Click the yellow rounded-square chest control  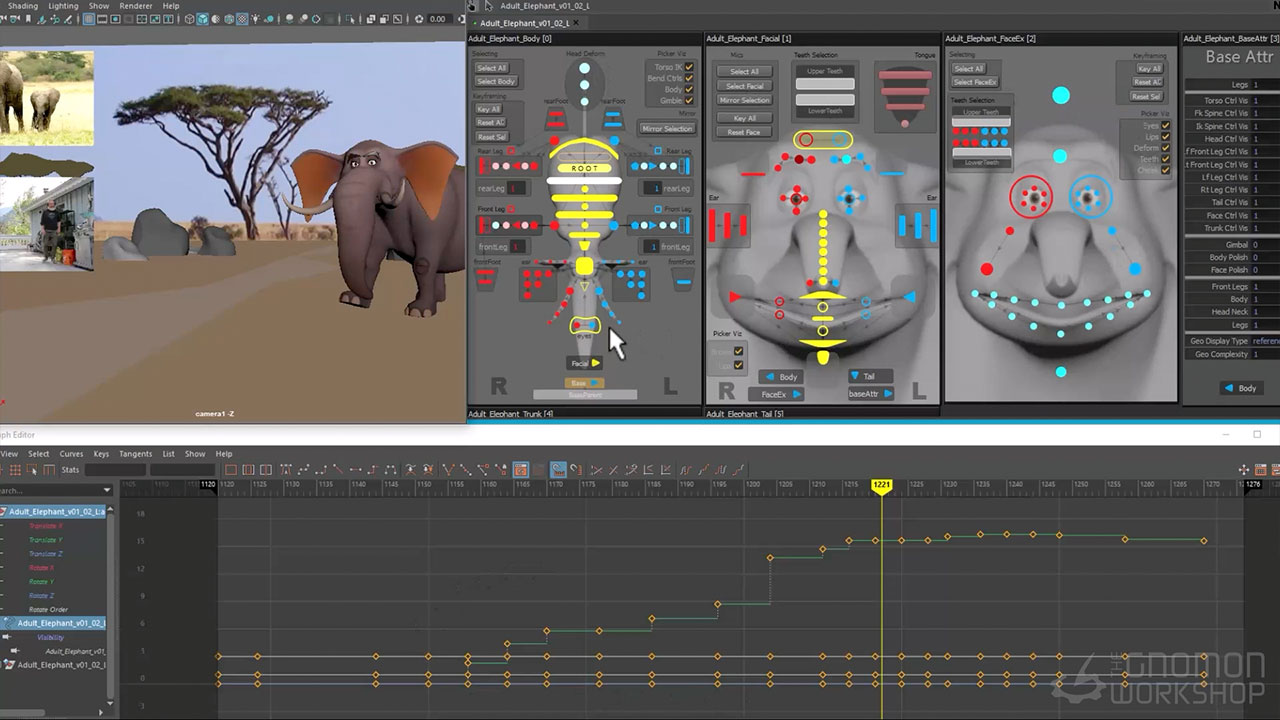(x=585, y=266)
